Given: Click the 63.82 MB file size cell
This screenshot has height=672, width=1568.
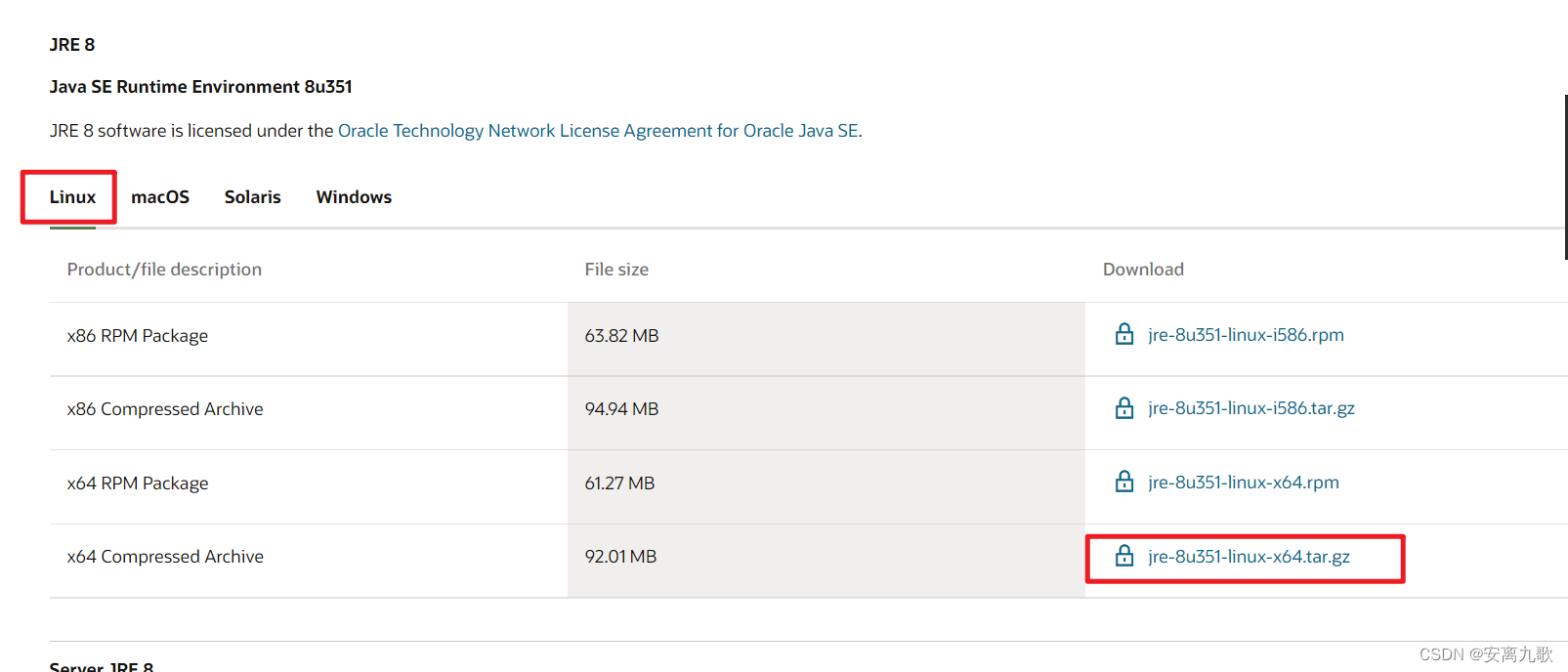Looking at the screenshot, I should click(826, 339).
